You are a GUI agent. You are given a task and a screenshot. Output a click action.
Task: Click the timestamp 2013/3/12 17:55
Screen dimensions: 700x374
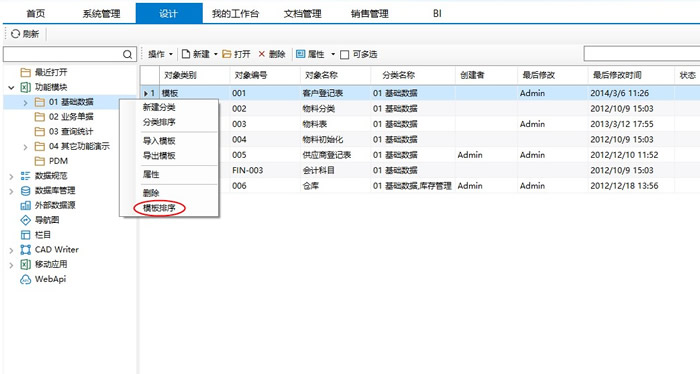[621, 124]
